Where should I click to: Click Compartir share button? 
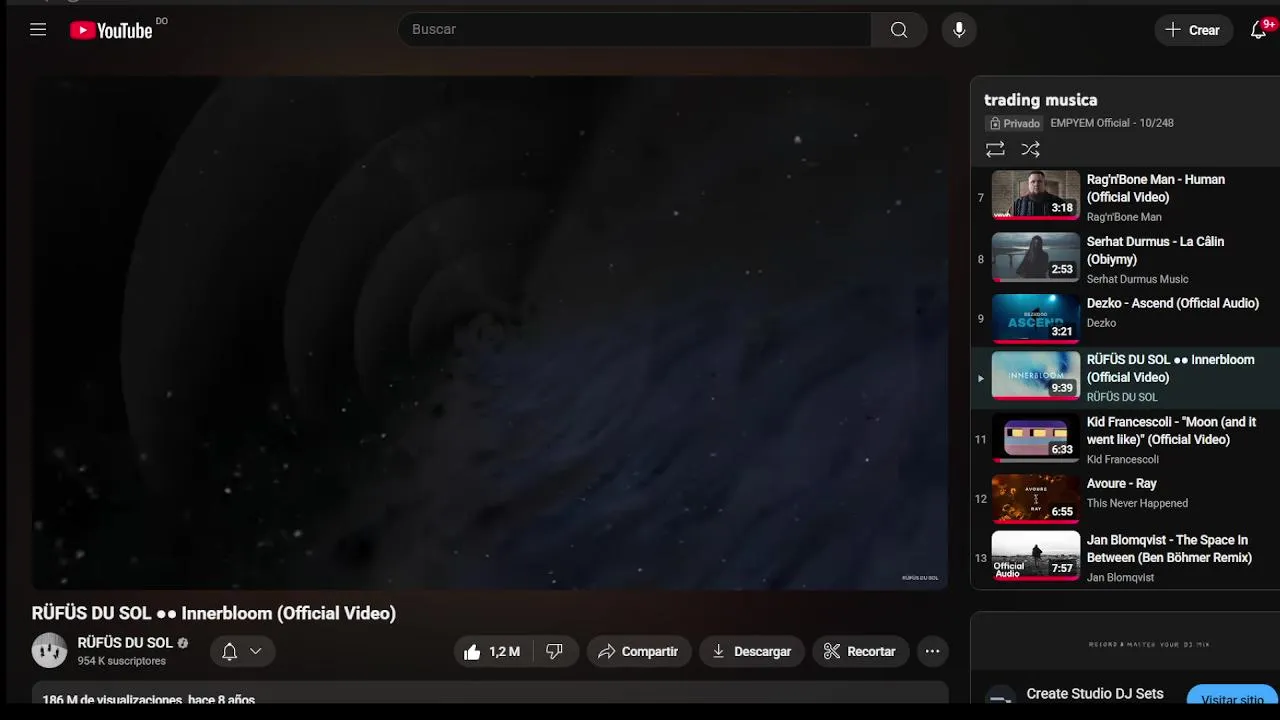[638, 651]
